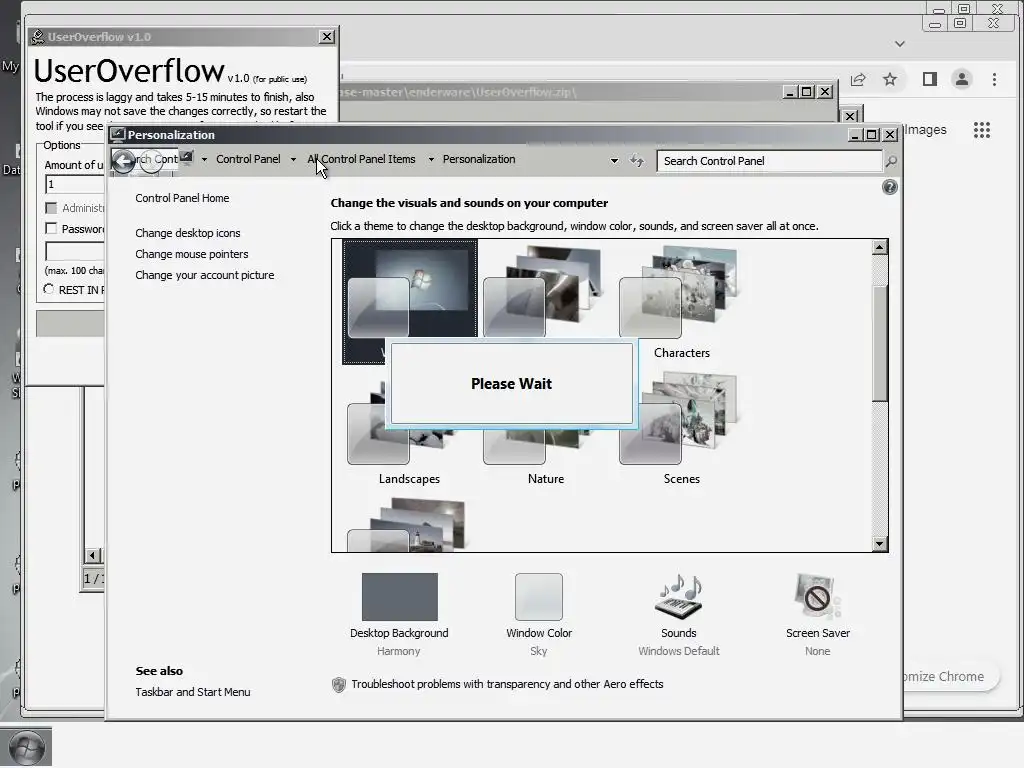Viewport: 1024px width, 768px height.
Task: Open the Screen Saver icon
Action: coord(817,597)
